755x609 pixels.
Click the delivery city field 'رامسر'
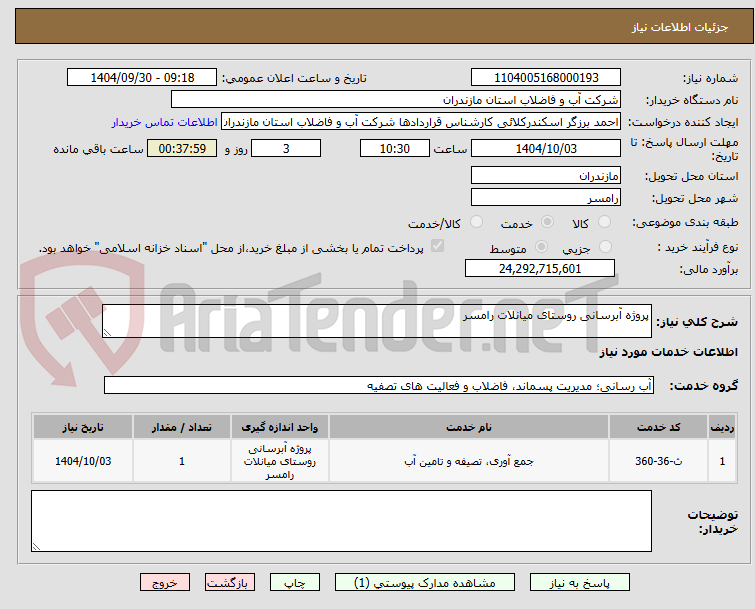tap(546, 197)
